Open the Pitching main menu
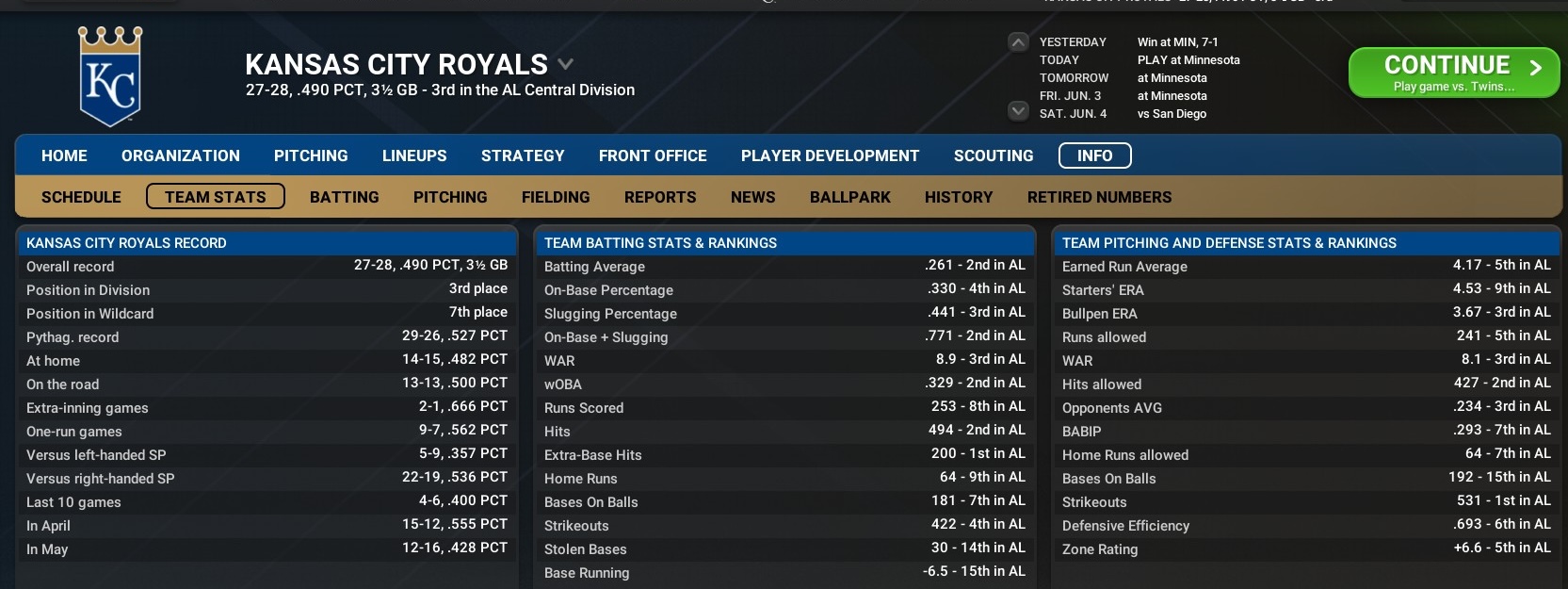 pos(311,155)
